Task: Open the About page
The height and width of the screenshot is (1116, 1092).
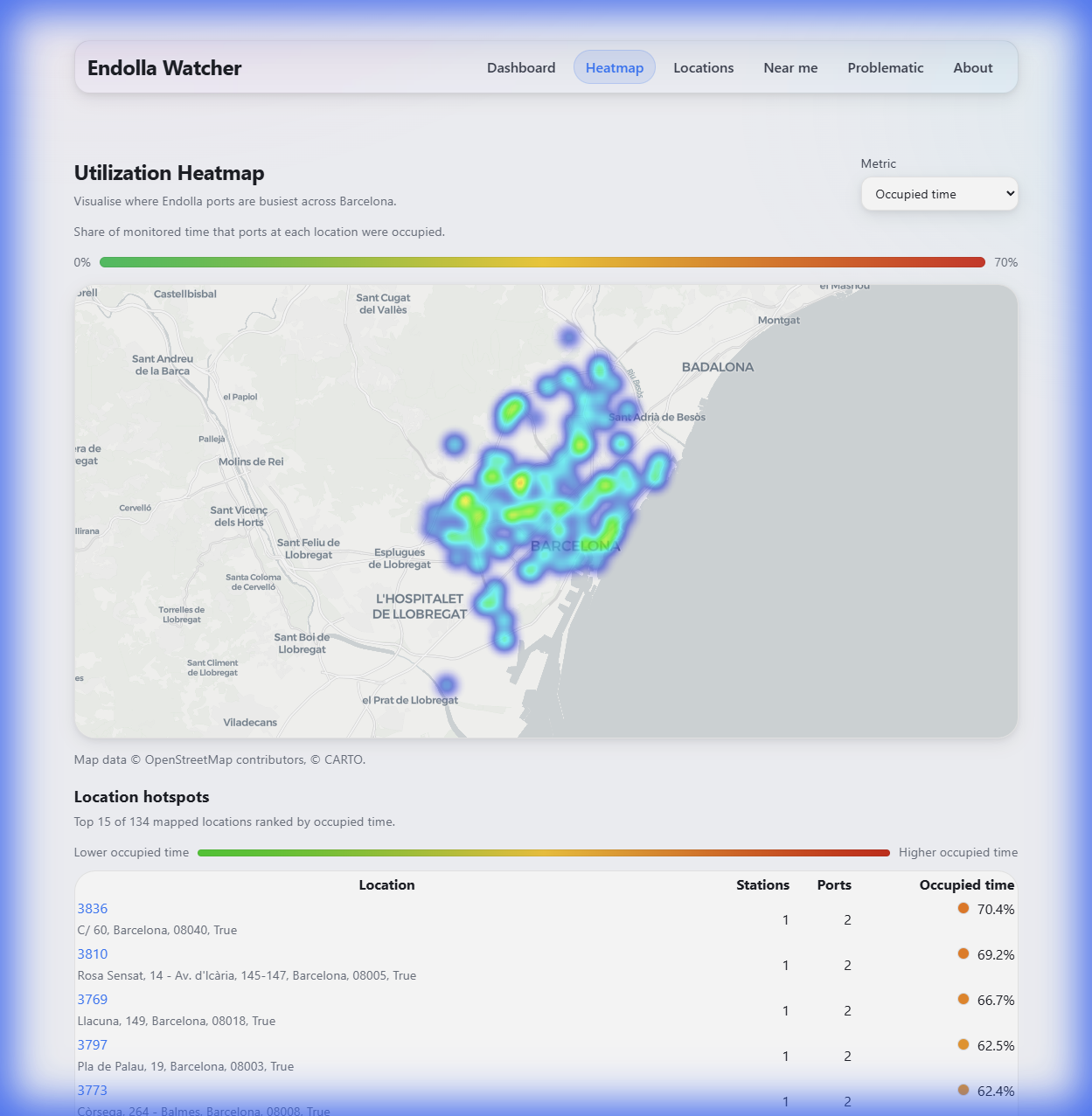Action: coord(972,67)
